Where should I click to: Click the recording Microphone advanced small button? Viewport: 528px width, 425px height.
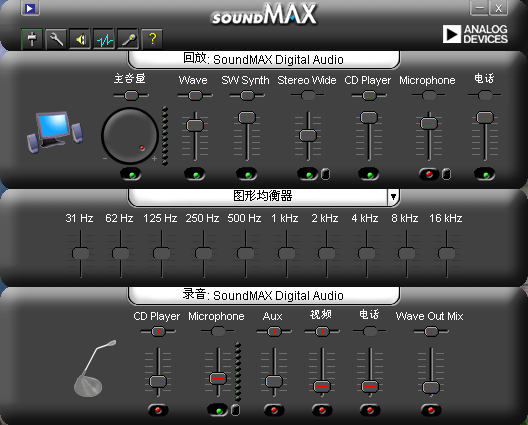pos(235,410)
